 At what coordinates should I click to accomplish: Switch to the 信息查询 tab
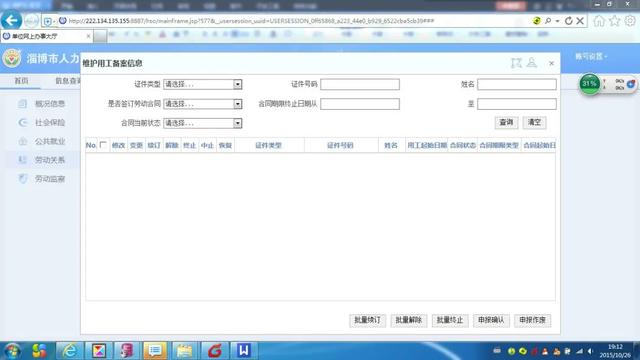tap(68, 81)
